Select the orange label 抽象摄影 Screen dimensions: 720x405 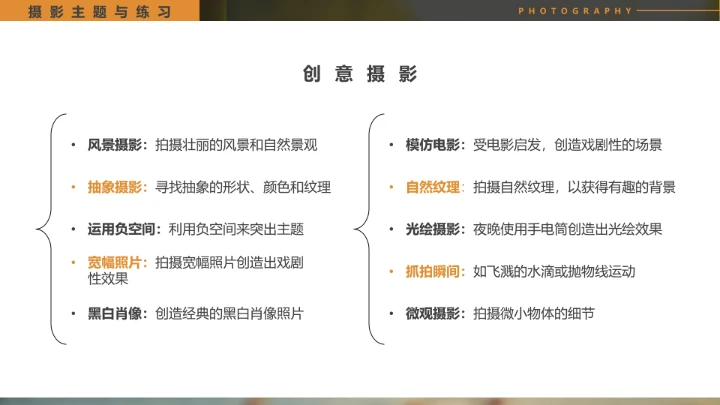pos(115,187)
